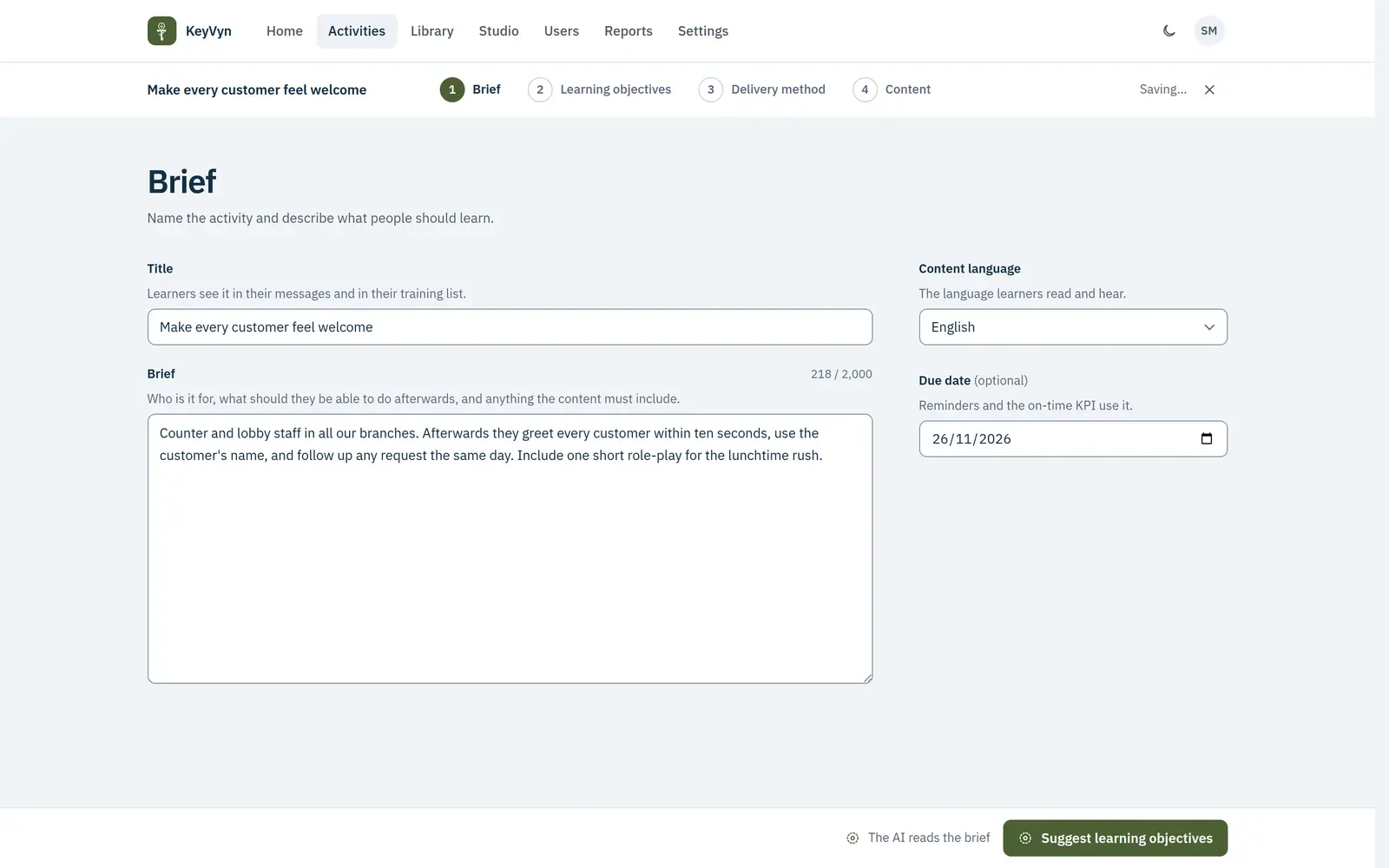Click 'Reminders and the on-time KPI use it.' text
Viewport: 1389px width, 868px height.
click(1026, 405)
